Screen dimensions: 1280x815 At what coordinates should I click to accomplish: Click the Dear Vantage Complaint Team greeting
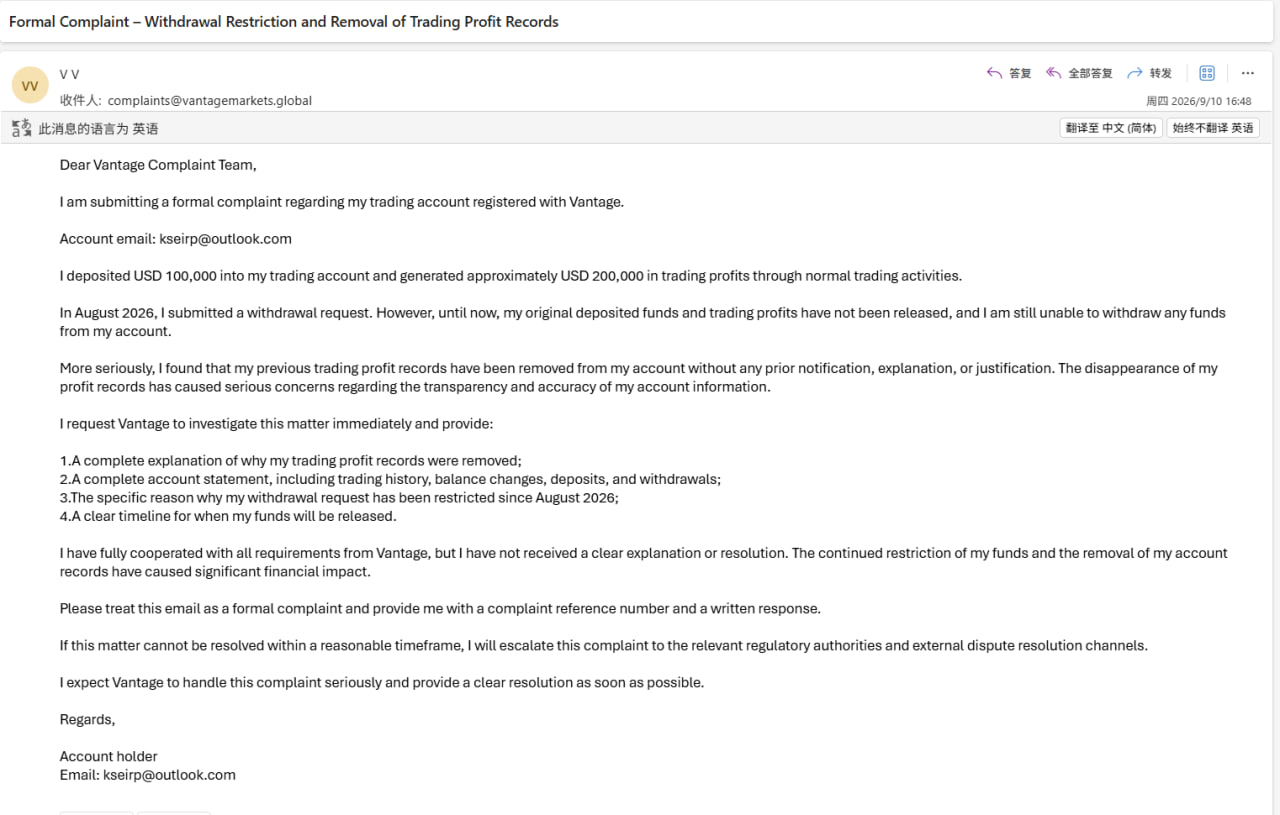158,165
